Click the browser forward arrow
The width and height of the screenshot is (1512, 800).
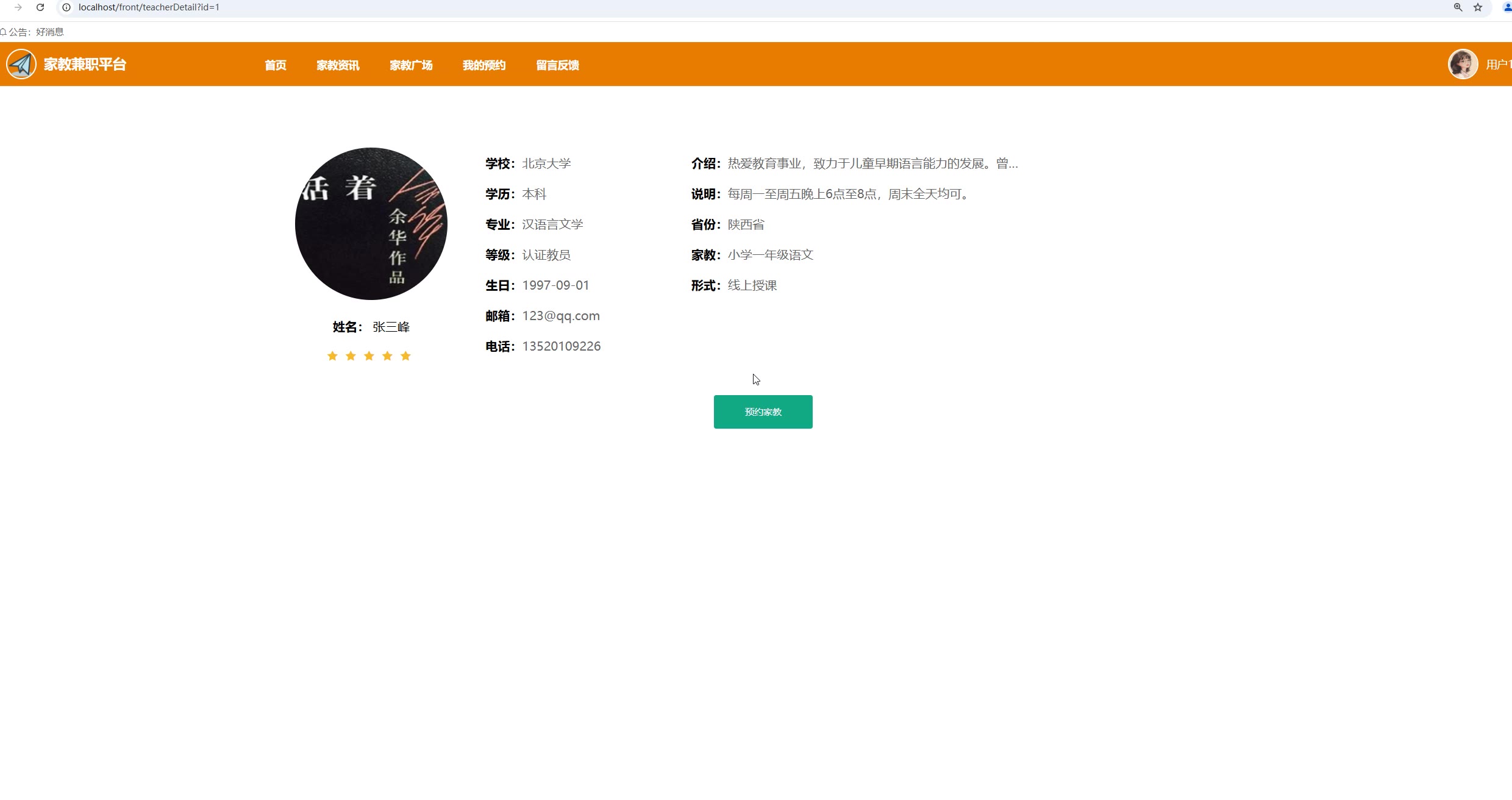point(18,7)
